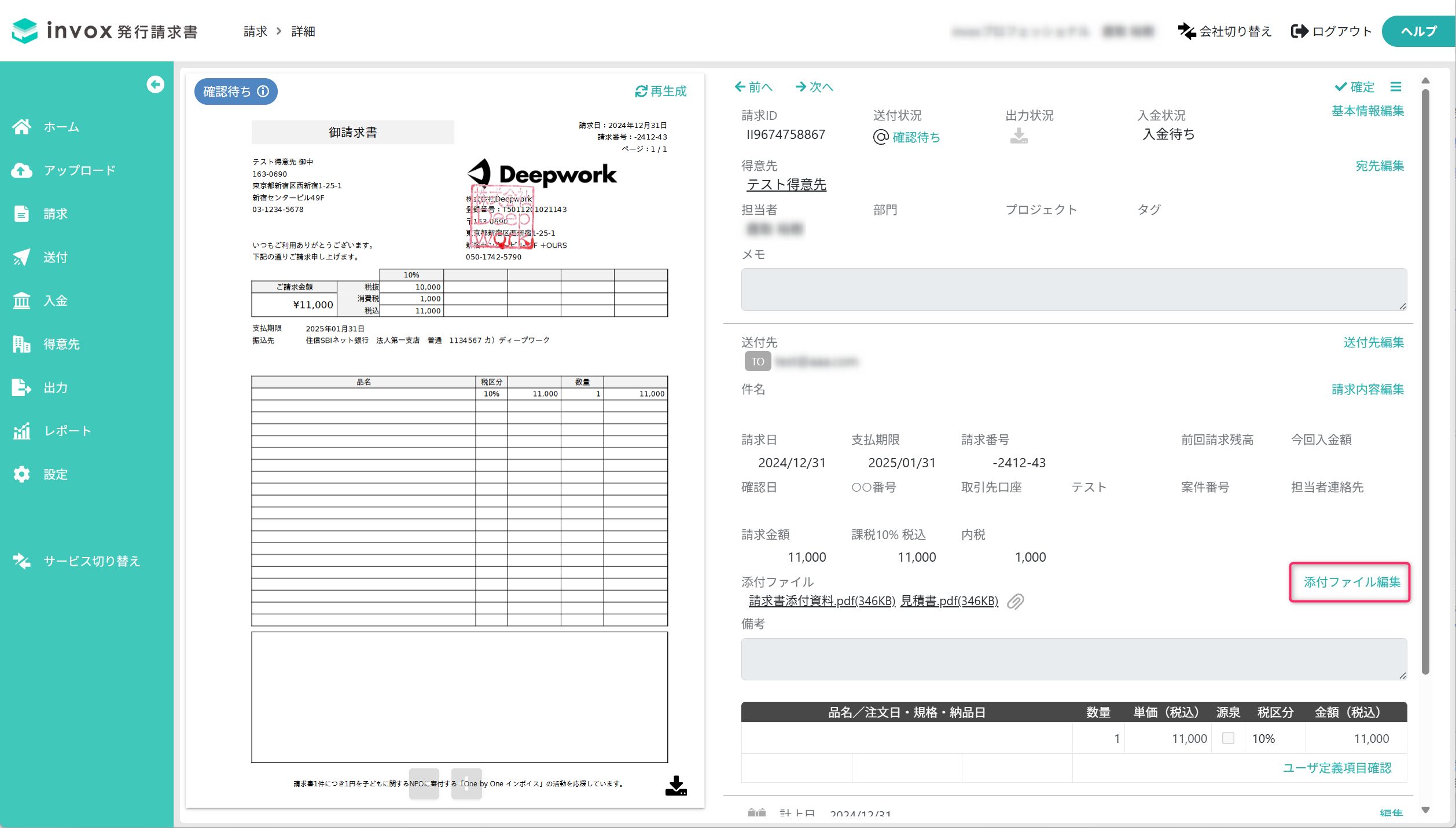Image resolution: width=1456 pixels, height=828 pixels.
Task: Open ホーム from the sidebar
Action: [61, 127]
